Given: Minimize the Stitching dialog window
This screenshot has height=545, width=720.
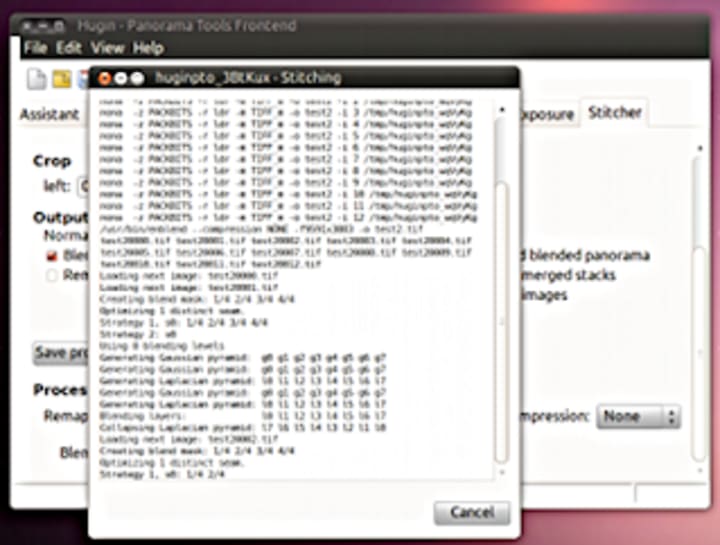Looking at the screenshot, I should pos(121,79).
